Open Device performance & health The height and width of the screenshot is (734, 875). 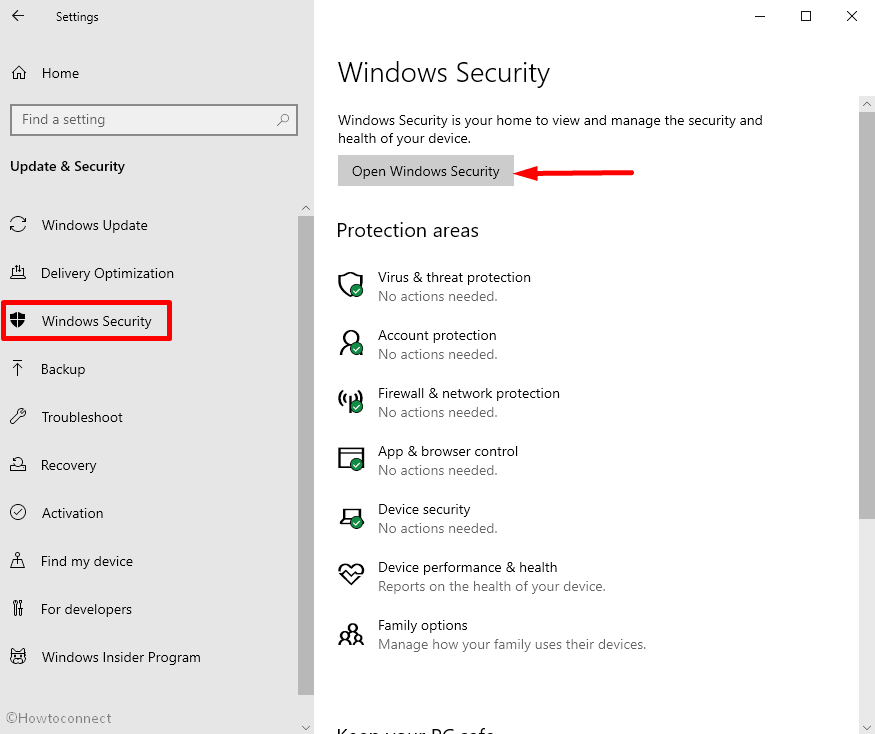coord(468,568)
